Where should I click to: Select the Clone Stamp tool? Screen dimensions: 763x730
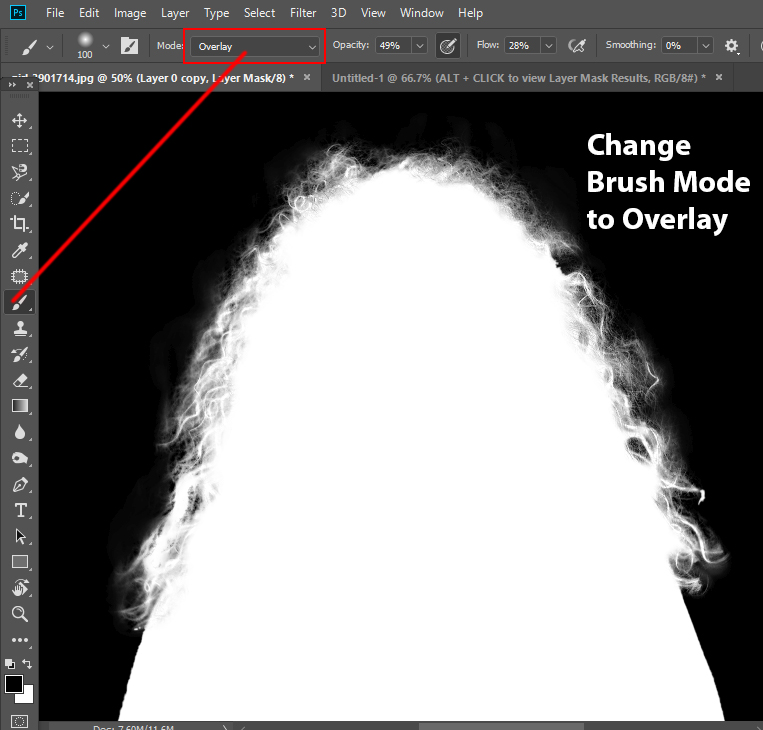tap(19, 328)
